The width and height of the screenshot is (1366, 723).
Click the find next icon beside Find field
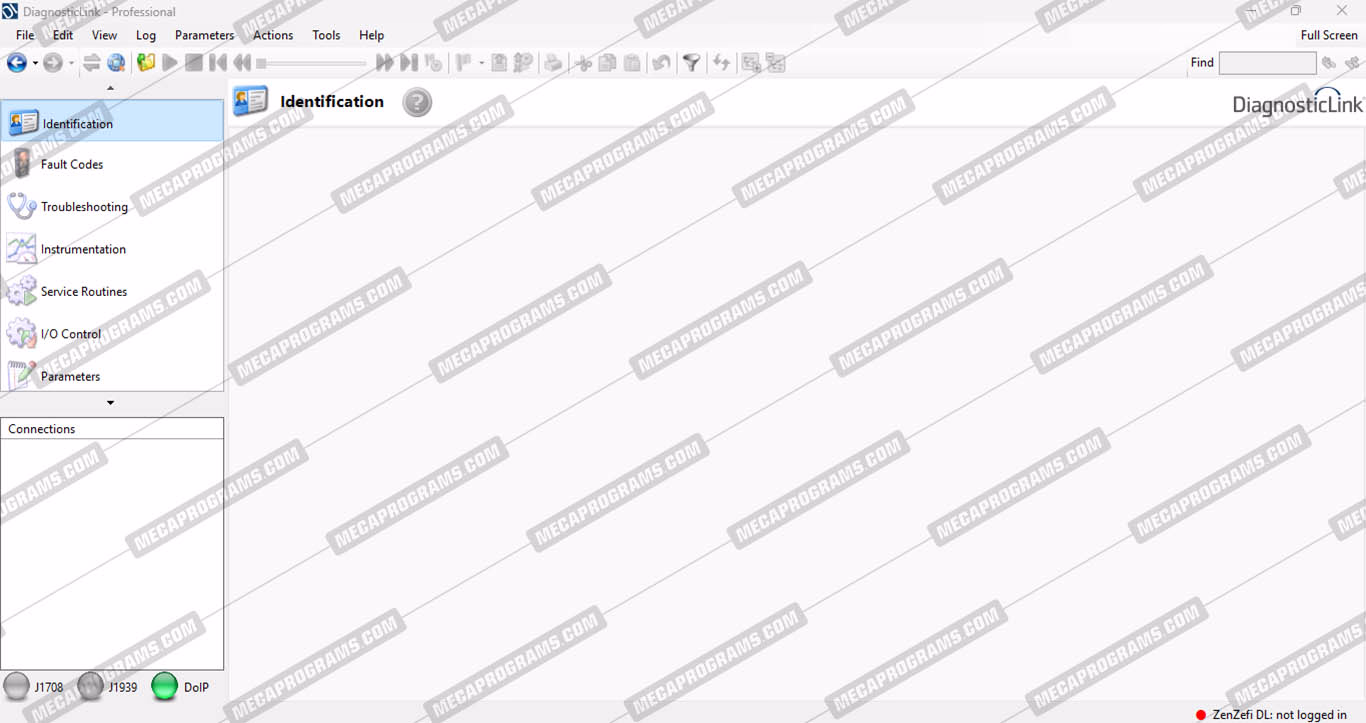point(1329,63)
